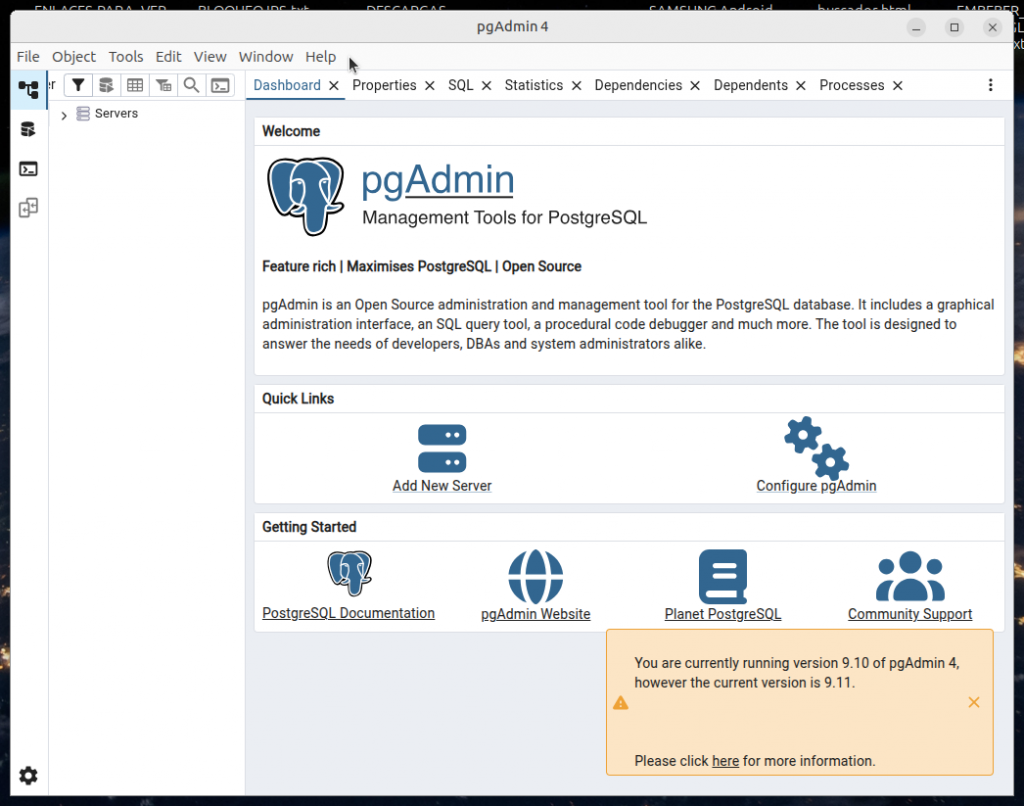Dismiss the version update notification
This screenshot has height=806, width=1024.
click(973, 702)
